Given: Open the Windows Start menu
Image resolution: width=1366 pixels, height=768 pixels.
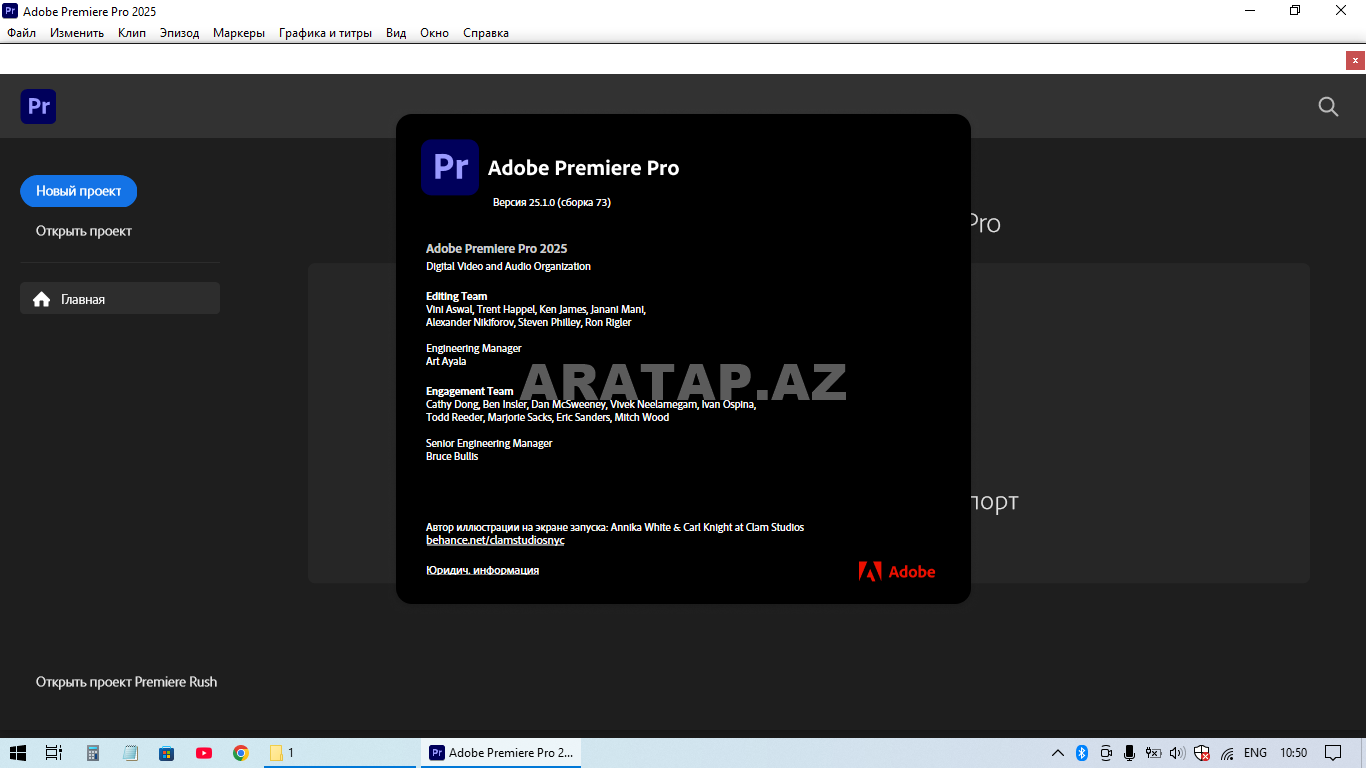Looking at the screenshot, I should coord(17,753).
